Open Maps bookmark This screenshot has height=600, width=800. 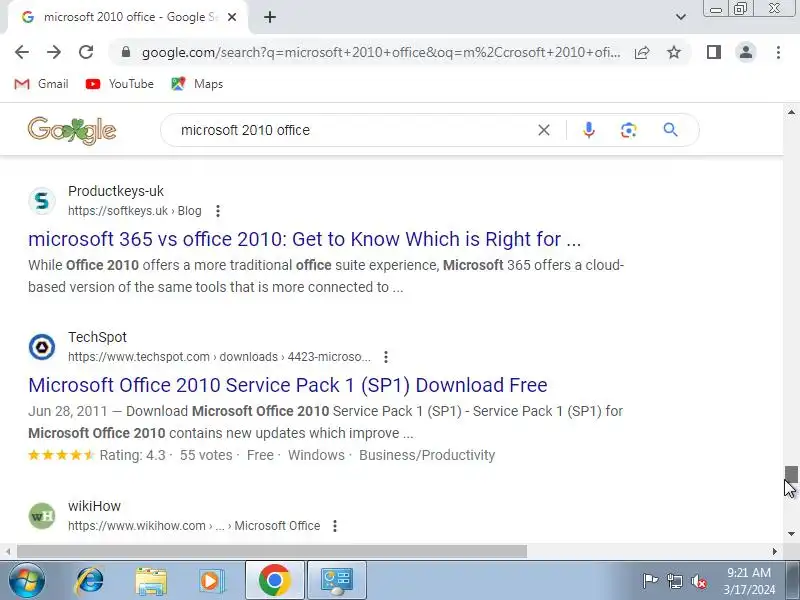pyautogui.click(x=197, y=84)
